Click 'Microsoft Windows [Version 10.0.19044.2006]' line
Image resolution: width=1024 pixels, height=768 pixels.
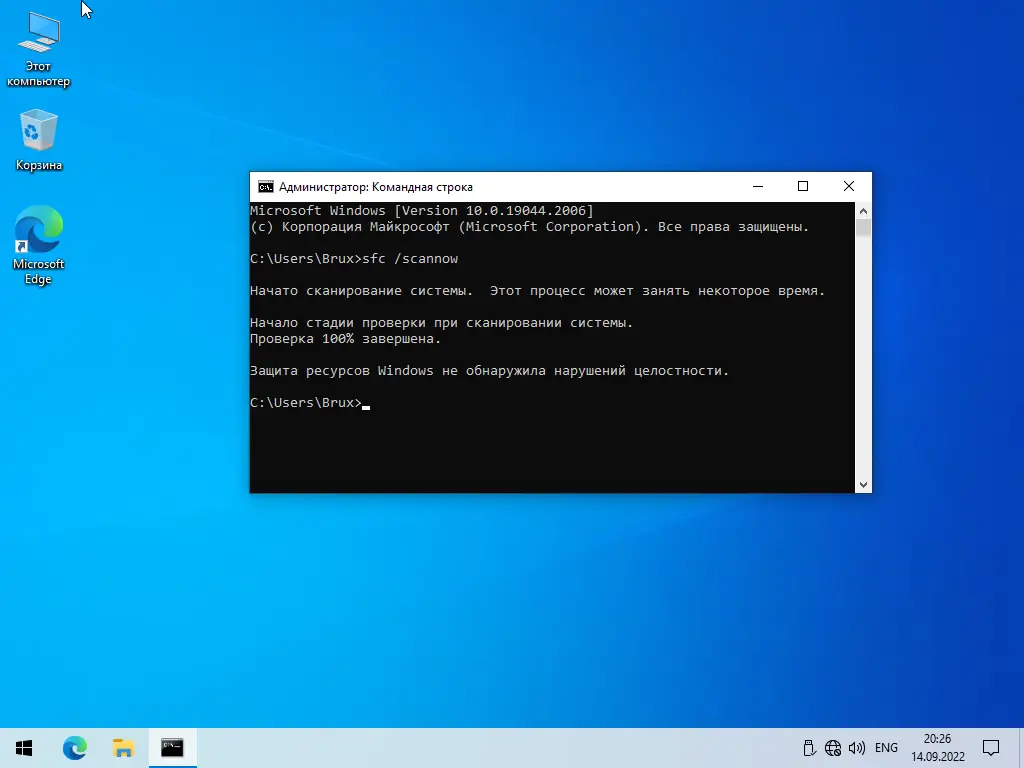[x=422, y=211]
